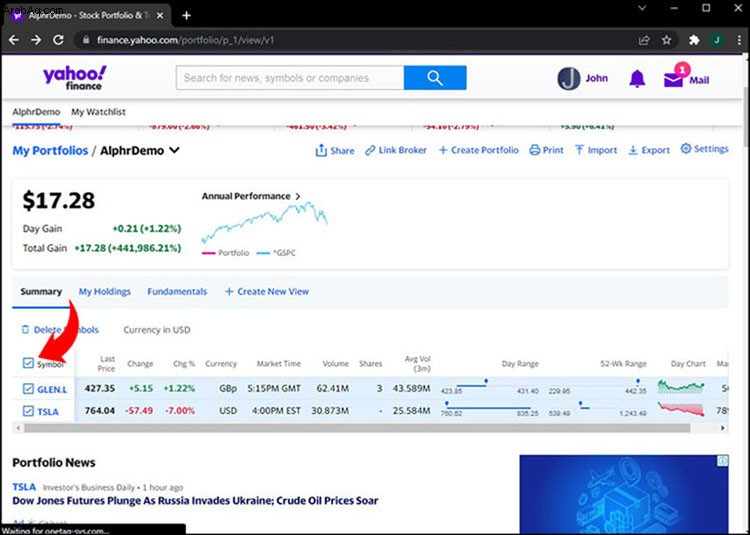Click the Share portfolio button
The image size is (750, 535).
click(335, 151)
